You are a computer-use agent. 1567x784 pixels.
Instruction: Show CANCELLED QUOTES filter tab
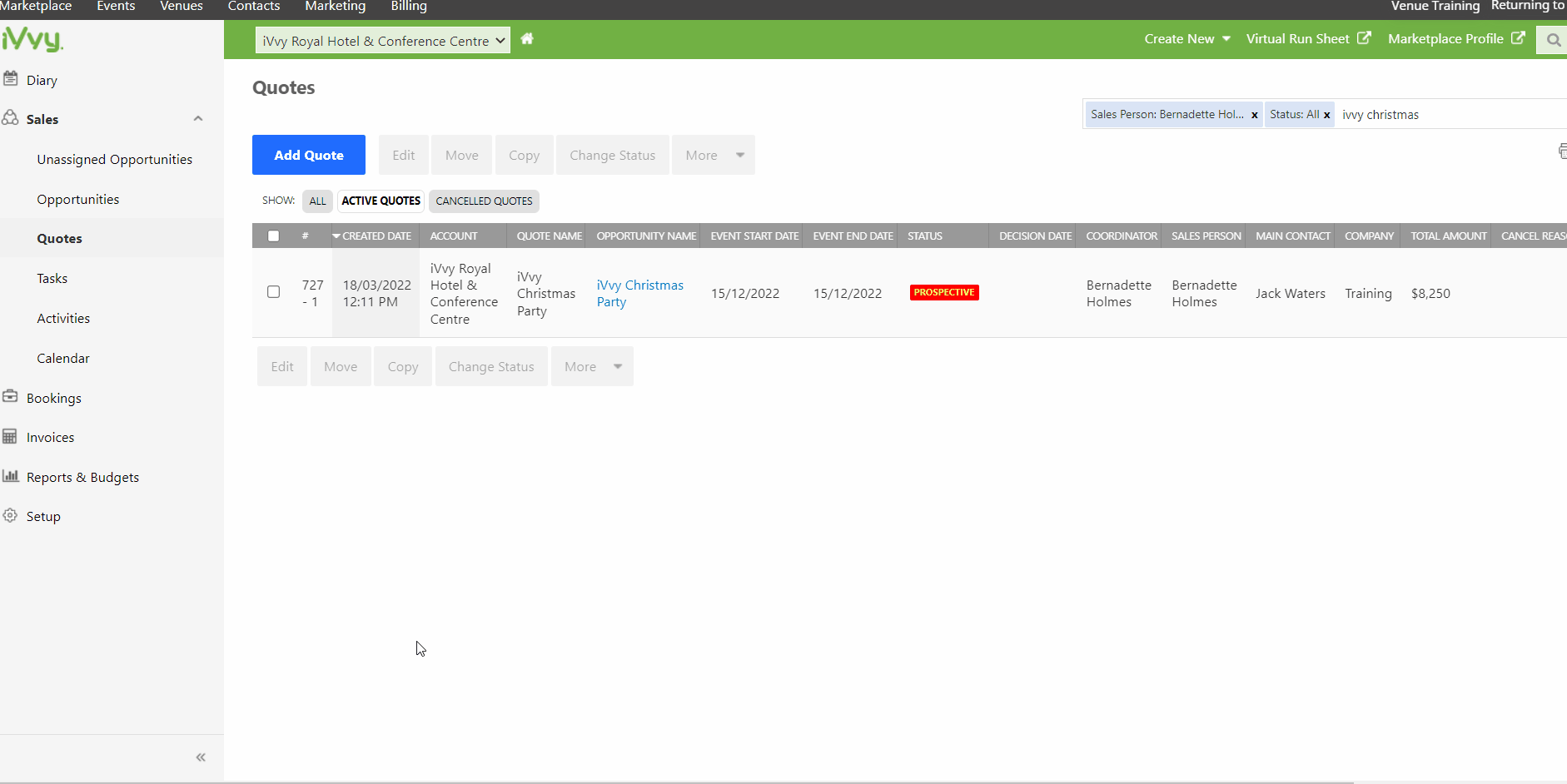coord(484,201)
